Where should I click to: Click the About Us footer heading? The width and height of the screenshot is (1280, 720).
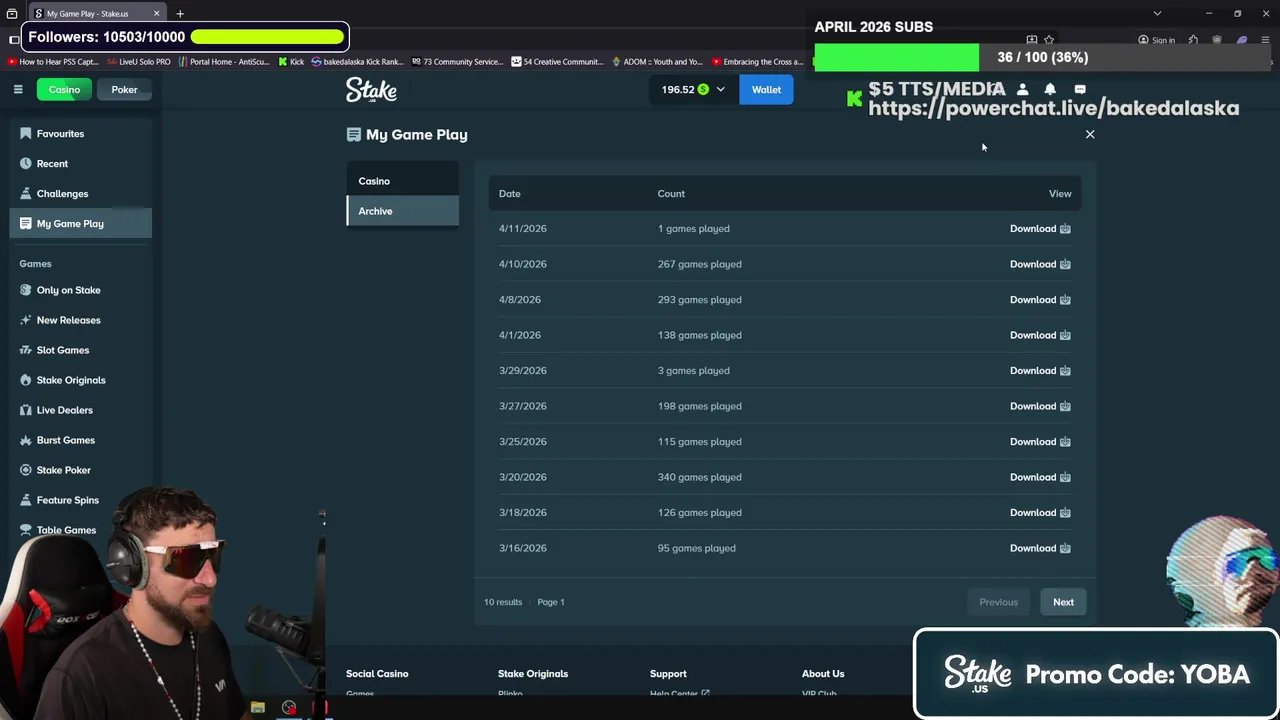coord(823,674)
